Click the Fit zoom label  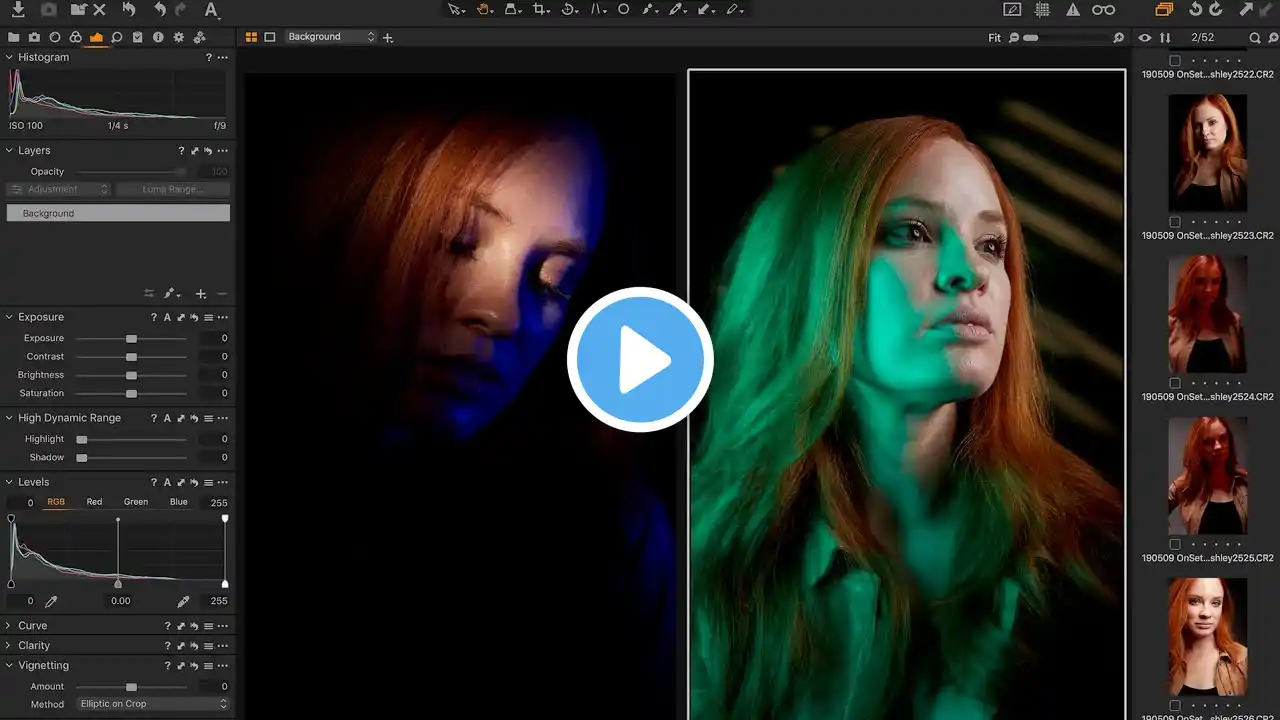pos(994,38)
